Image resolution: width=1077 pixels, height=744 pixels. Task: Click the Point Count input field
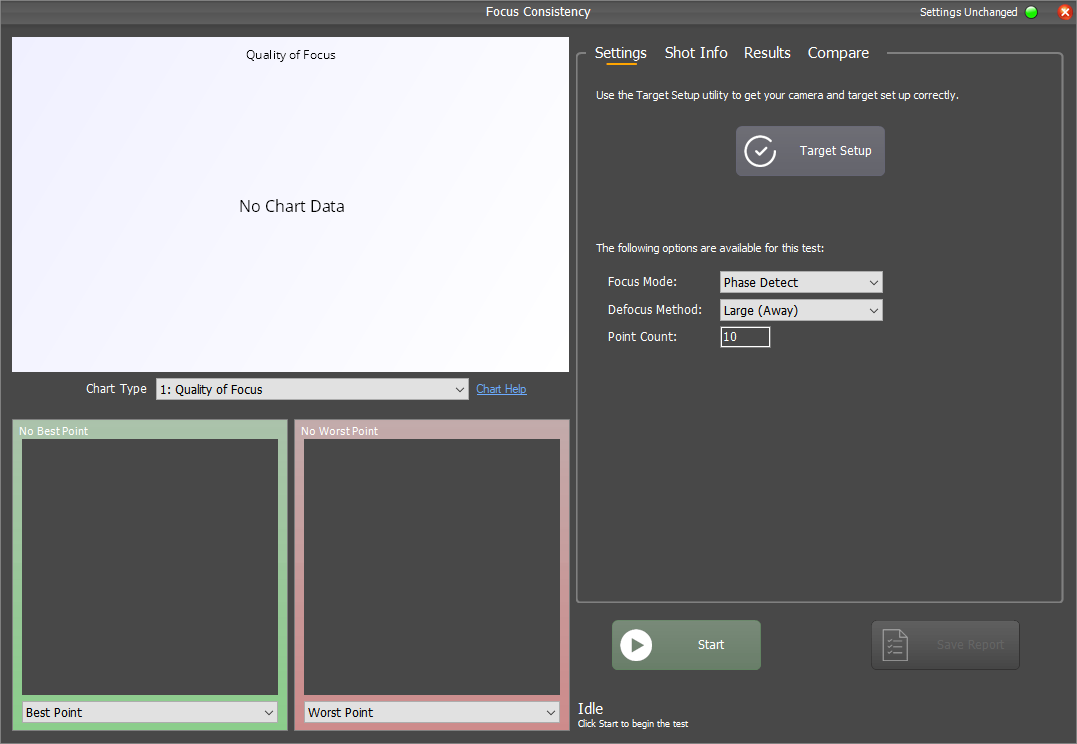(x=745, y=337)
